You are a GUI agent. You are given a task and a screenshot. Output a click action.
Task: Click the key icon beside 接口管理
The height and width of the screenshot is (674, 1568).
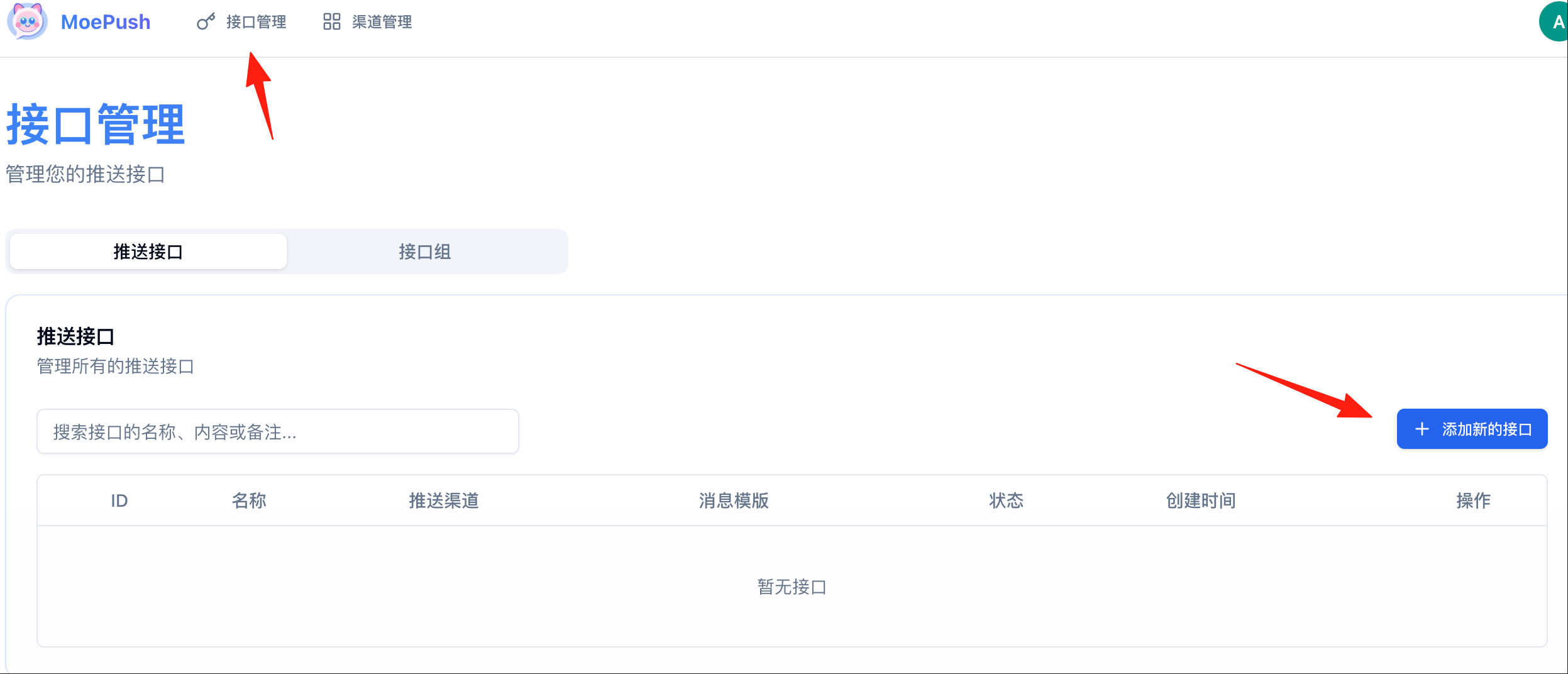pos(206,22)
